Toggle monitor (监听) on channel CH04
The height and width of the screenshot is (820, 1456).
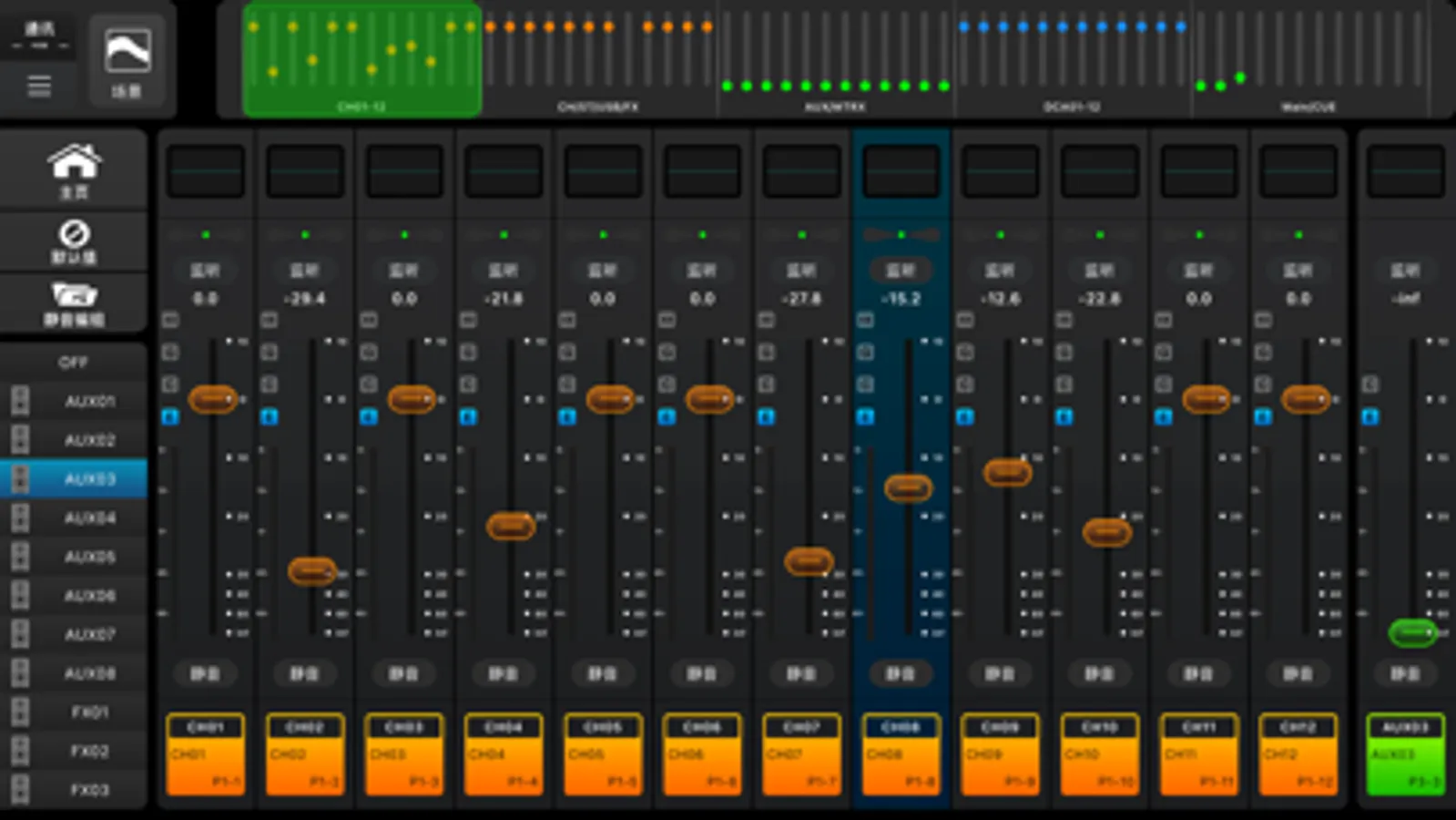point(504,271)
